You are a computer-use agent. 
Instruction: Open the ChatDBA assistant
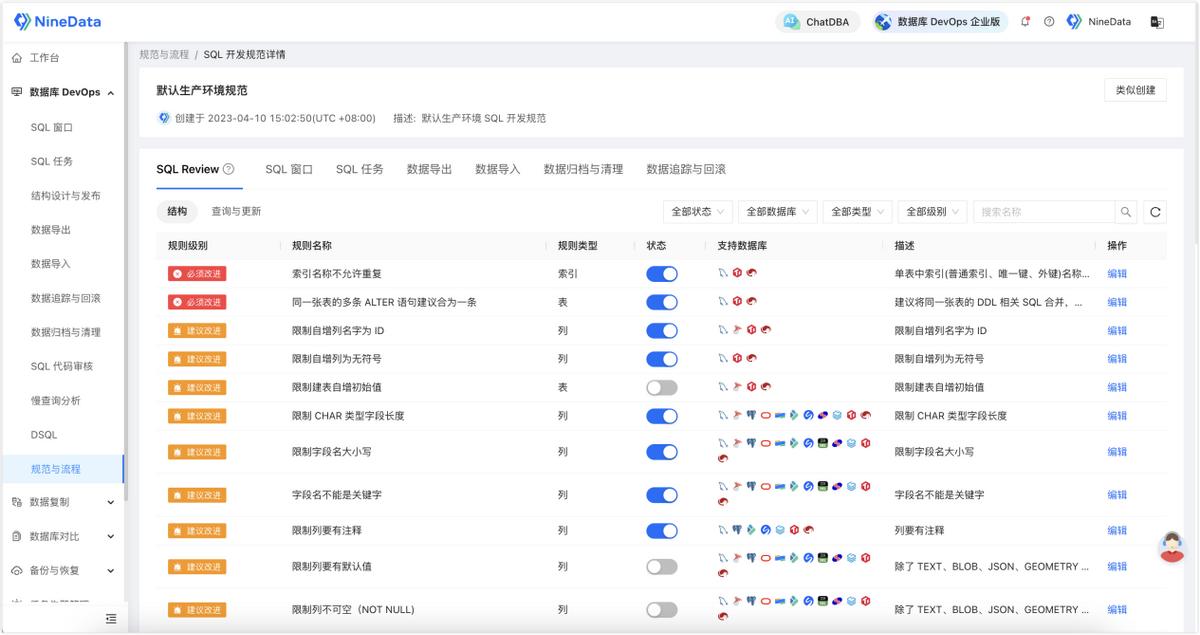tap(818, 22)
